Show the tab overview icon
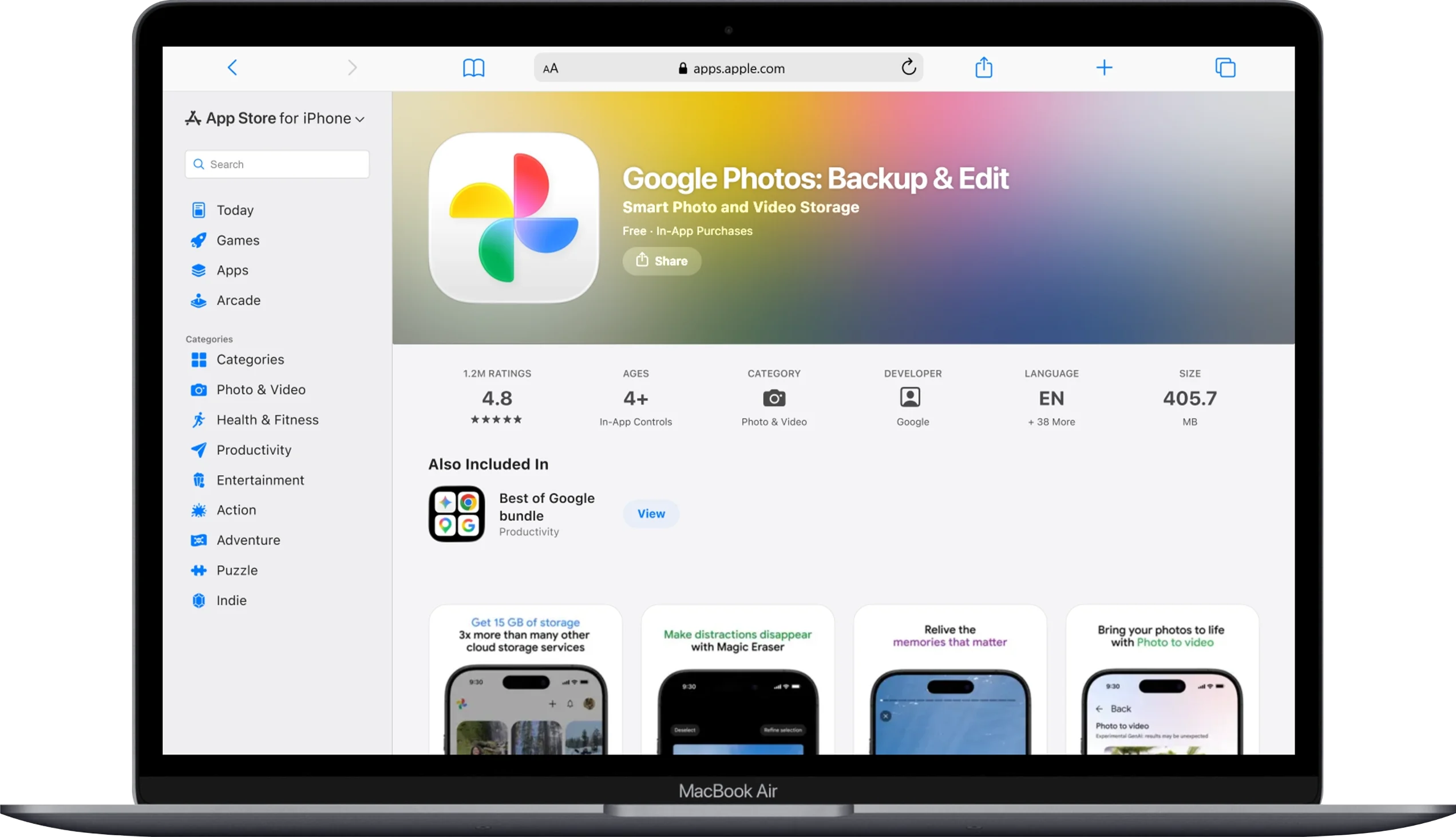 coord(1225,68)
